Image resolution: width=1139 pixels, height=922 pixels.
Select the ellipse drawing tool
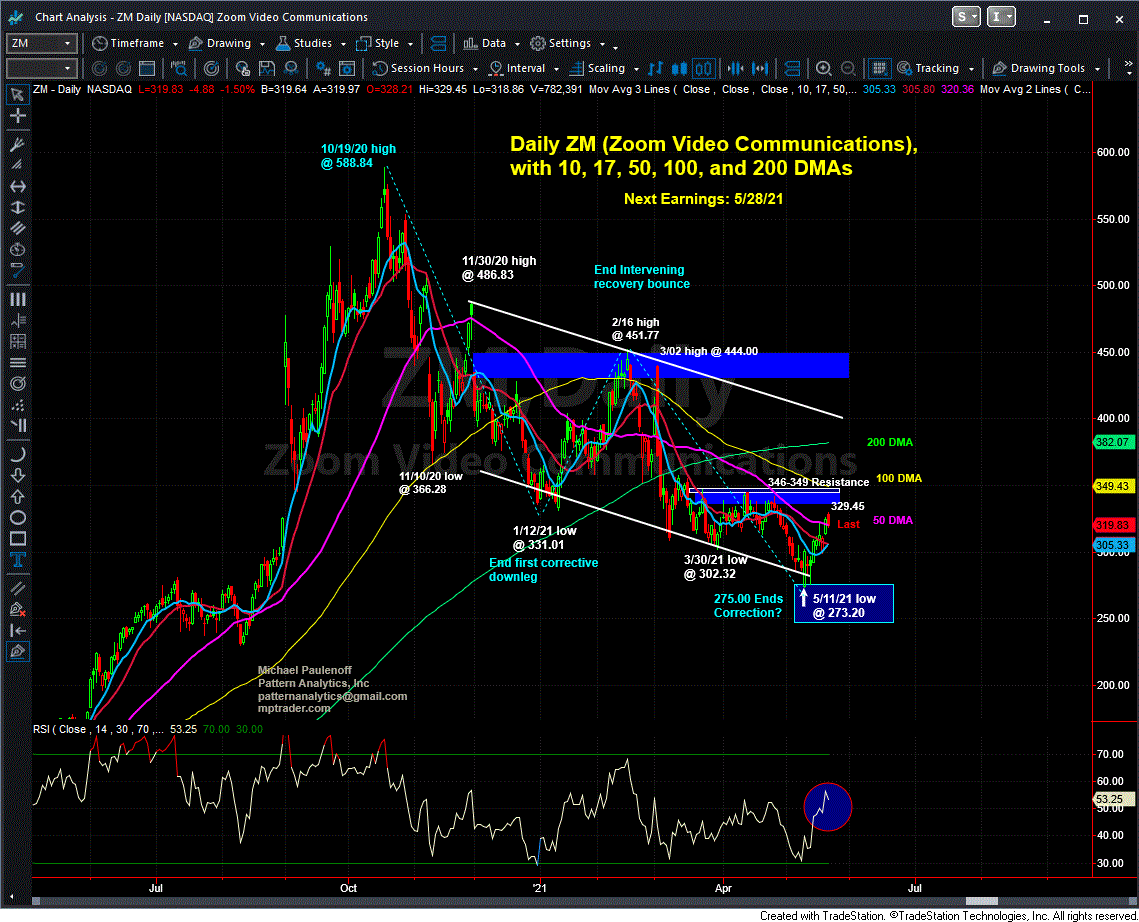(17, 518)
